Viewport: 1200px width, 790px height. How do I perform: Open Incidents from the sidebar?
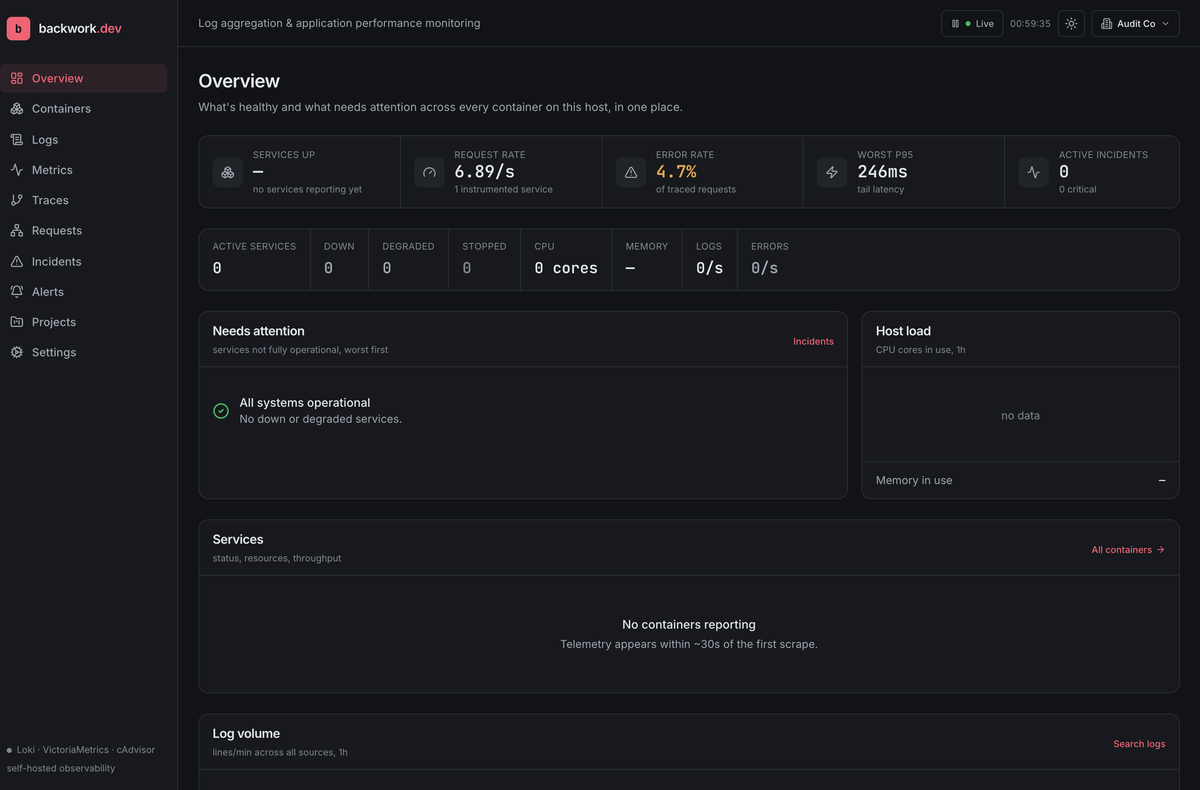click(84, 261)
